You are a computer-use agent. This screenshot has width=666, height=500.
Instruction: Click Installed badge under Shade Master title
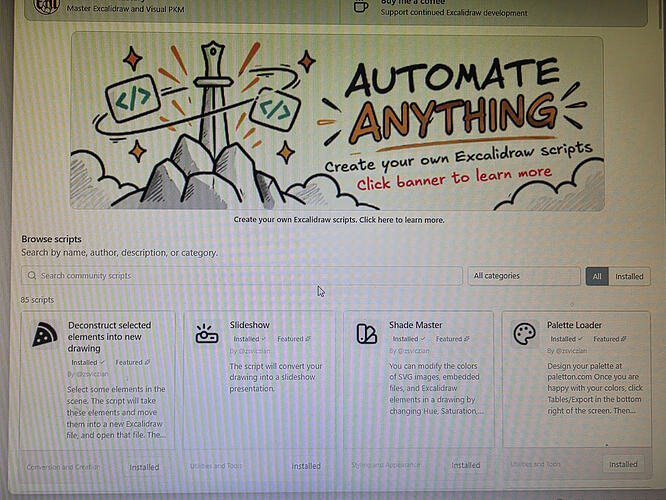click(409, 339)
